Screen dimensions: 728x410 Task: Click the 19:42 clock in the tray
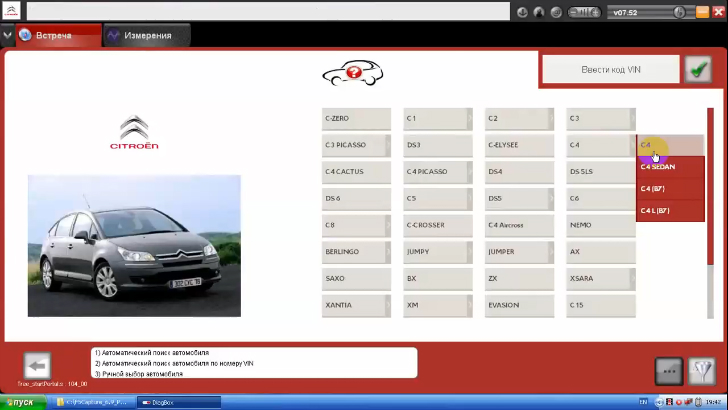click(x=714, y=402)
